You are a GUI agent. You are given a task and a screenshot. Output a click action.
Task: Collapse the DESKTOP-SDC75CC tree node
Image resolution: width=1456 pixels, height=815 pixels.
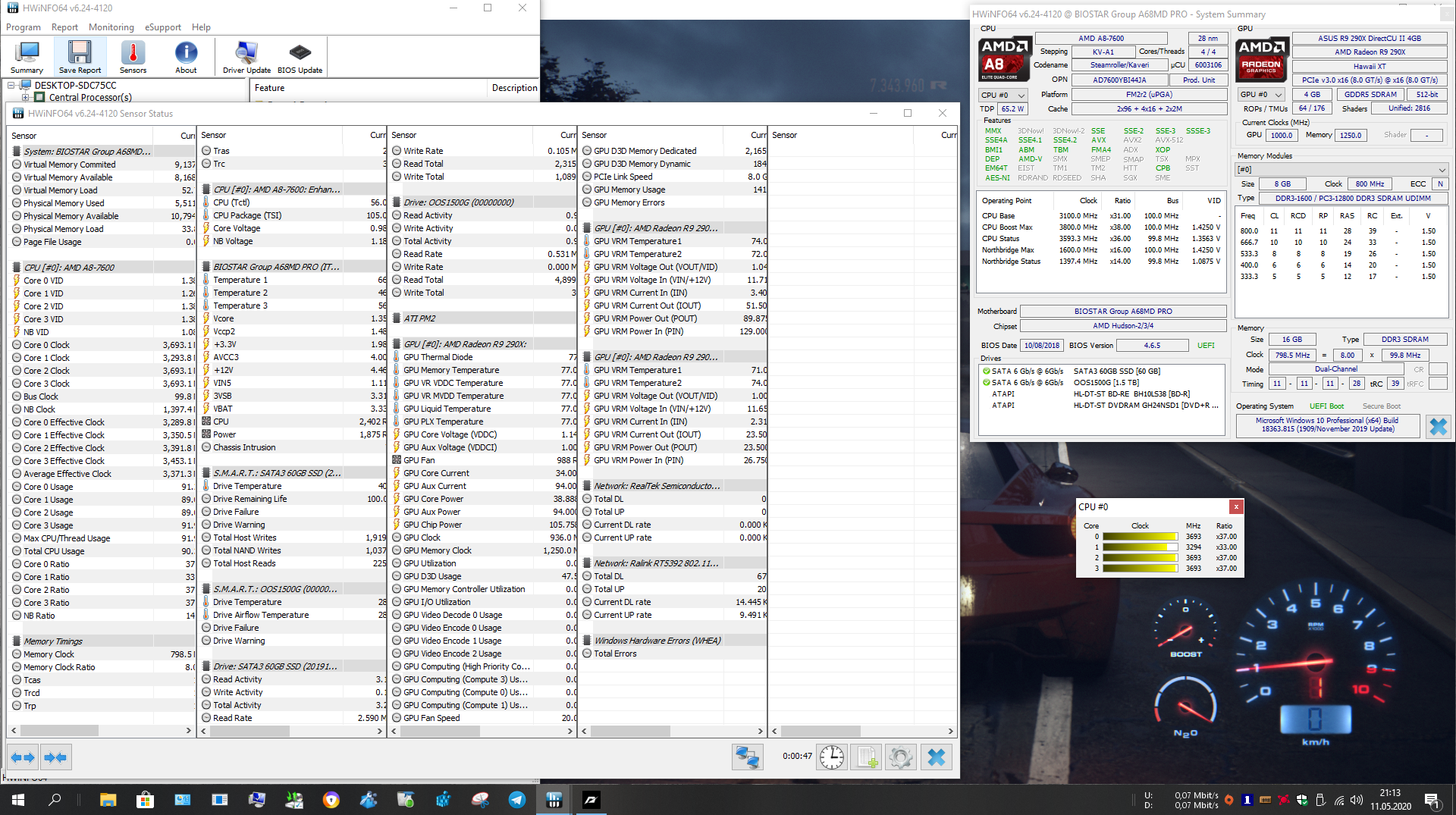11,86
